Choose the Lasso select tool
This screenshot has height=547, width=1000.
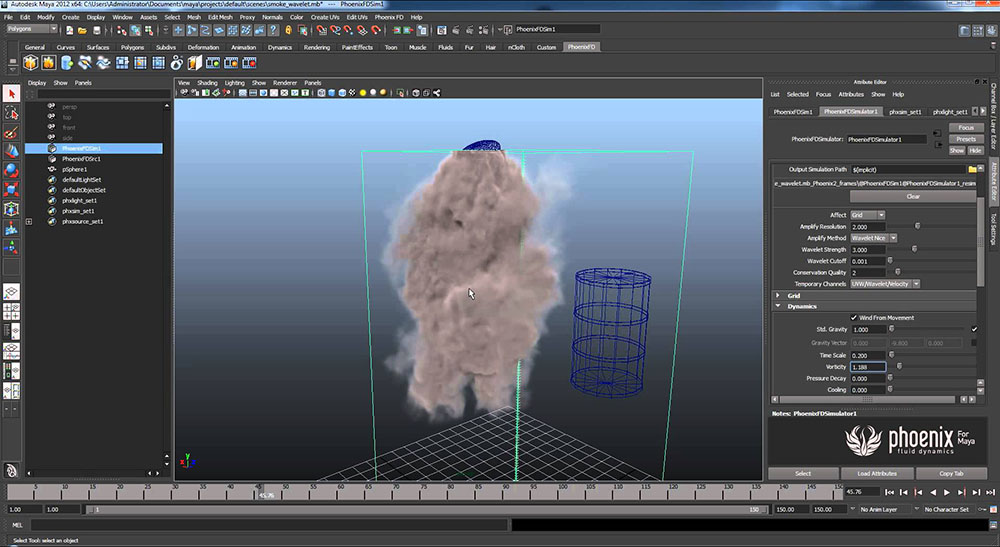[11, 113]
